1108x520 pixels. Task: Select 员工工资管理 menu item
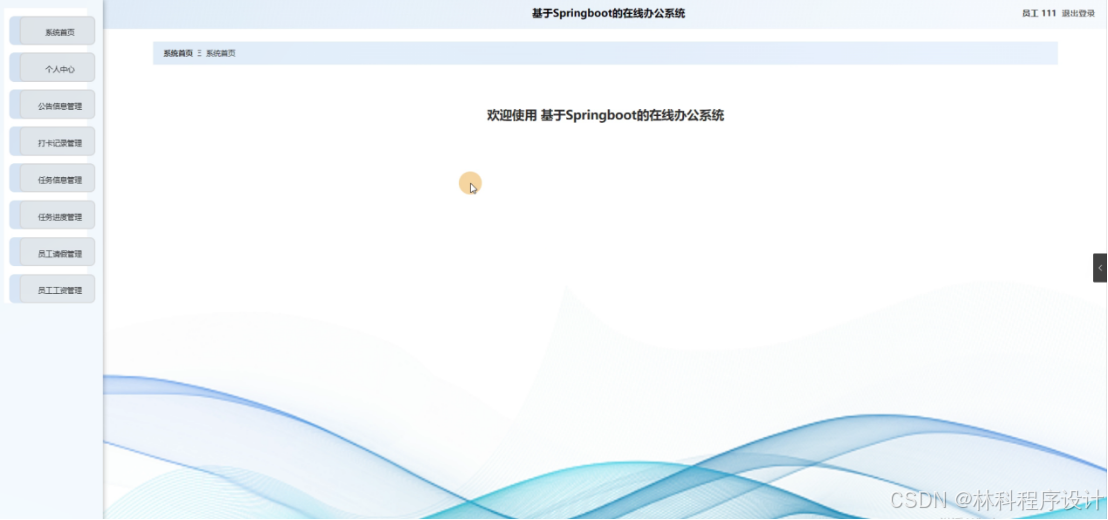pyautogui.click(x=52, y=289)
